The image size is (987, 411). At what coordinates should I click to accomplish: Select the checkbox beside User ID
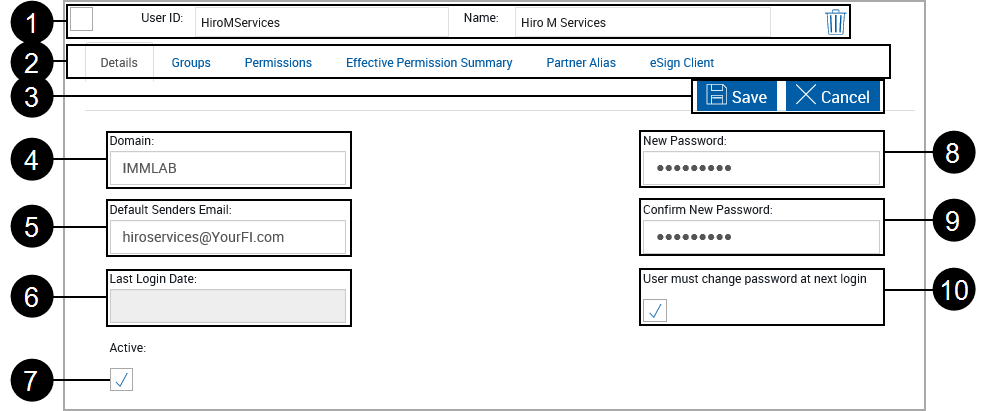click(82, 21)
